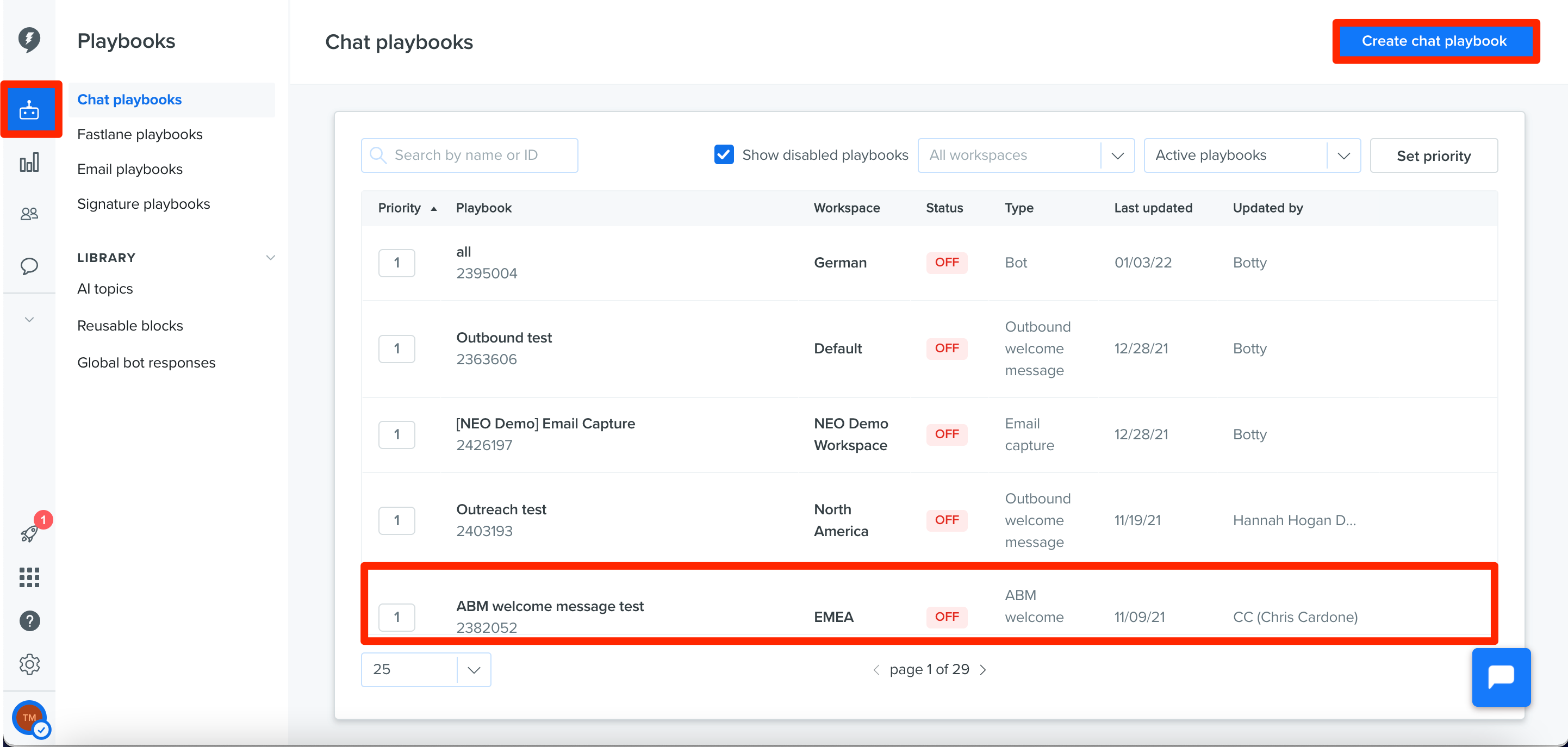Click the TM user avatar
Viewport: 1568px width, 747px height.
click(29, 718)
